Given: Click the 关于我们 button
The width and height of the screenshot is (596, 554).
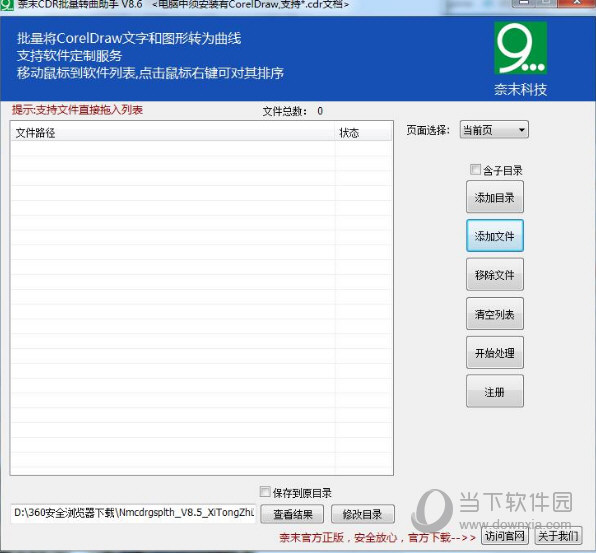Looking at the screenshot, I should click(x=558, y=536).
